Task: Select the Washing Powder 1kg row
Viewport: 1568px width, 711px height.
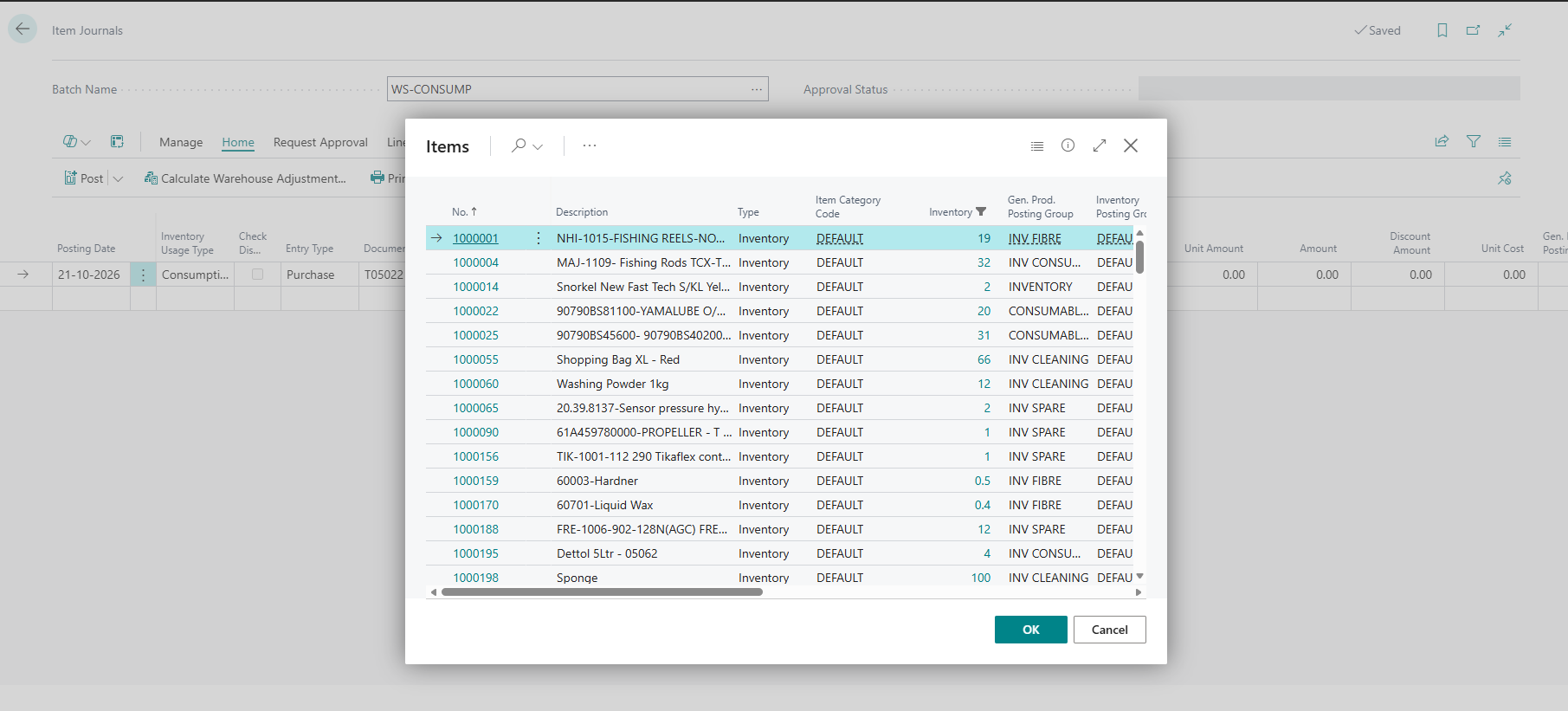Action: 779,384
